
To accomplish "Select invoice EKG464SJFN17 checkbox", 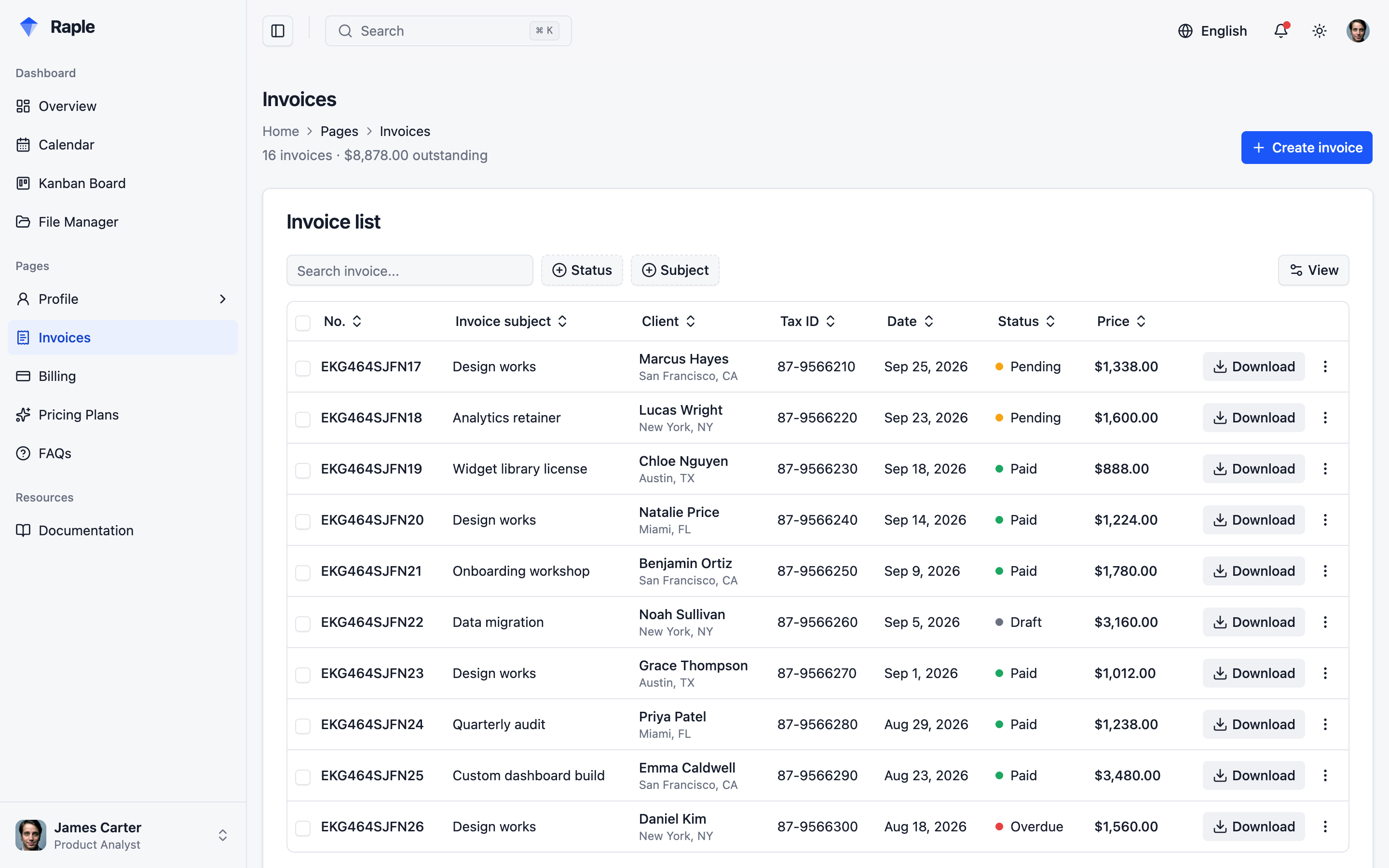I will [303, 368].
